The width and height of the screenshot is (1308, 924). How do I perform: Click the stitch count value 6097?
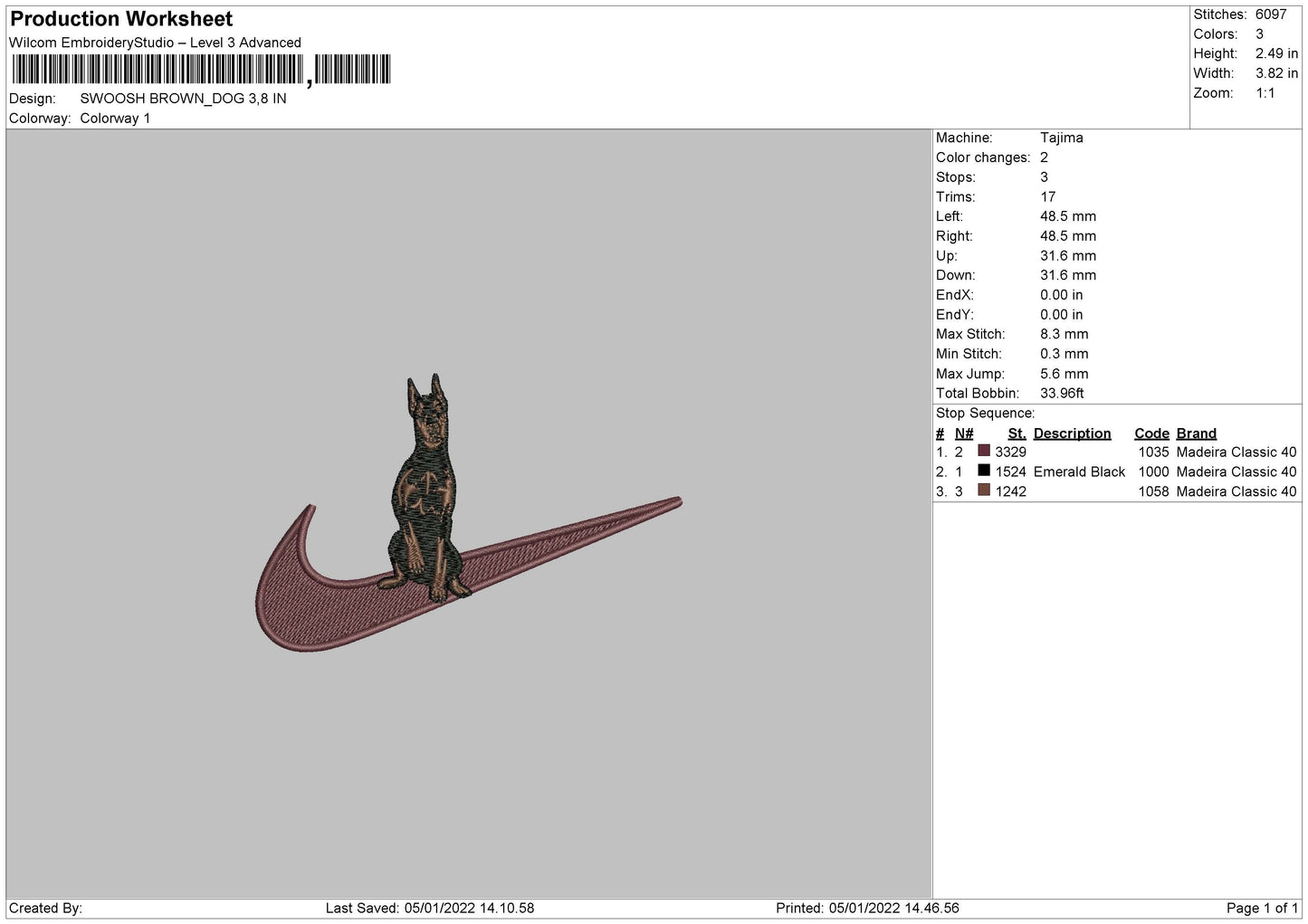point(1271,14)
